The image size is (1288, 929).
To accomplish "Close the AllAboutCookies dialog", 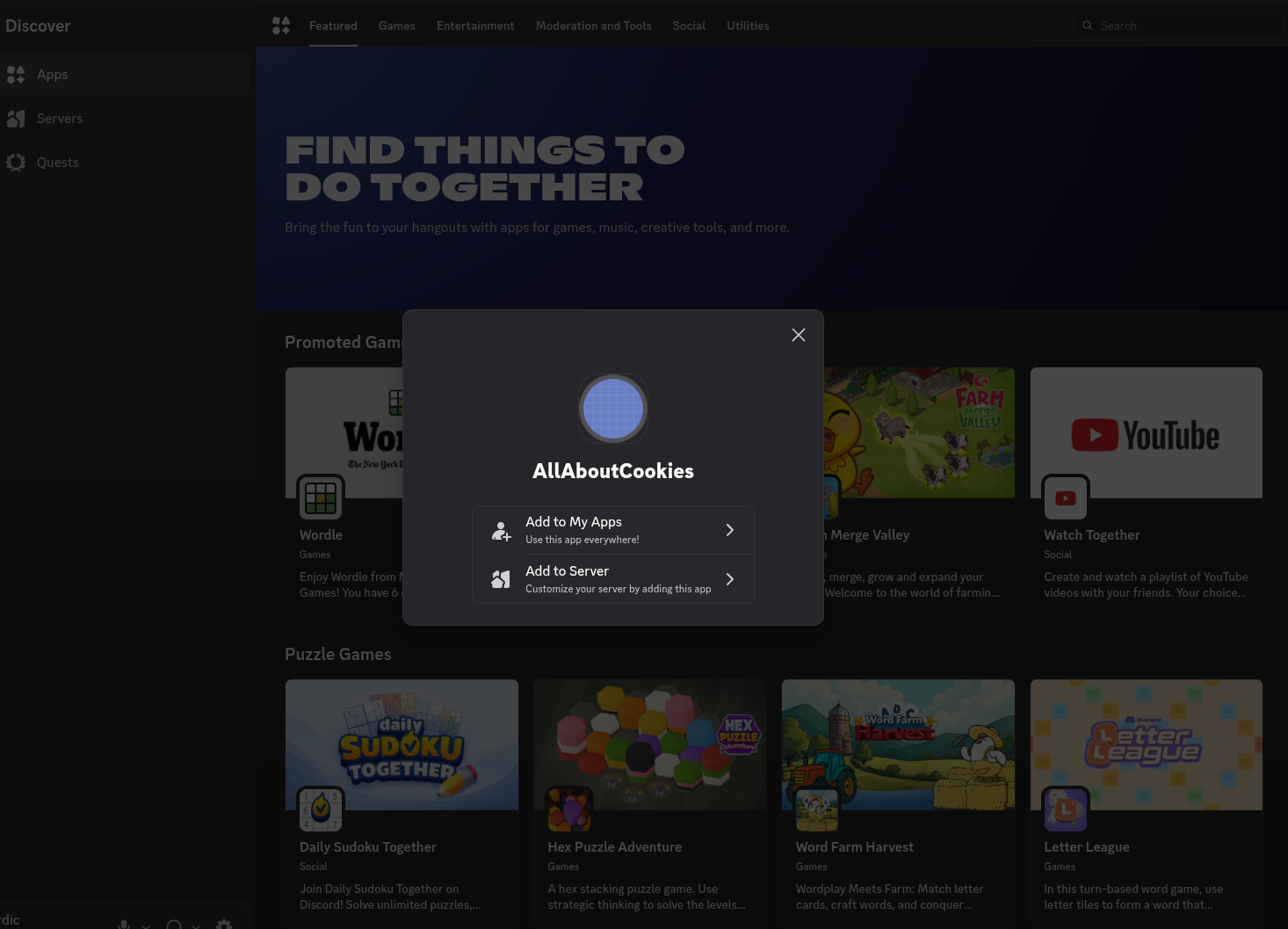I will (798, 335).
